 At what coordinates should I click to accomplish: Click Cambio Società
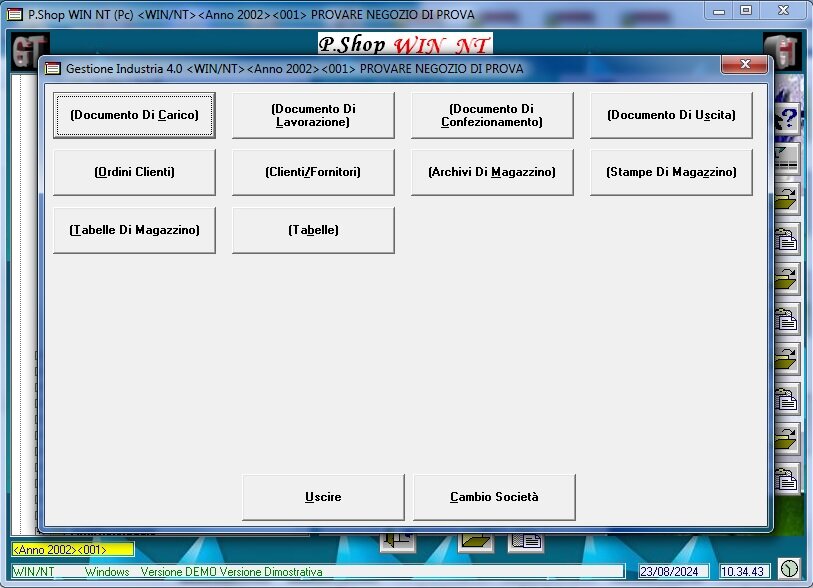tap(494, 496)
